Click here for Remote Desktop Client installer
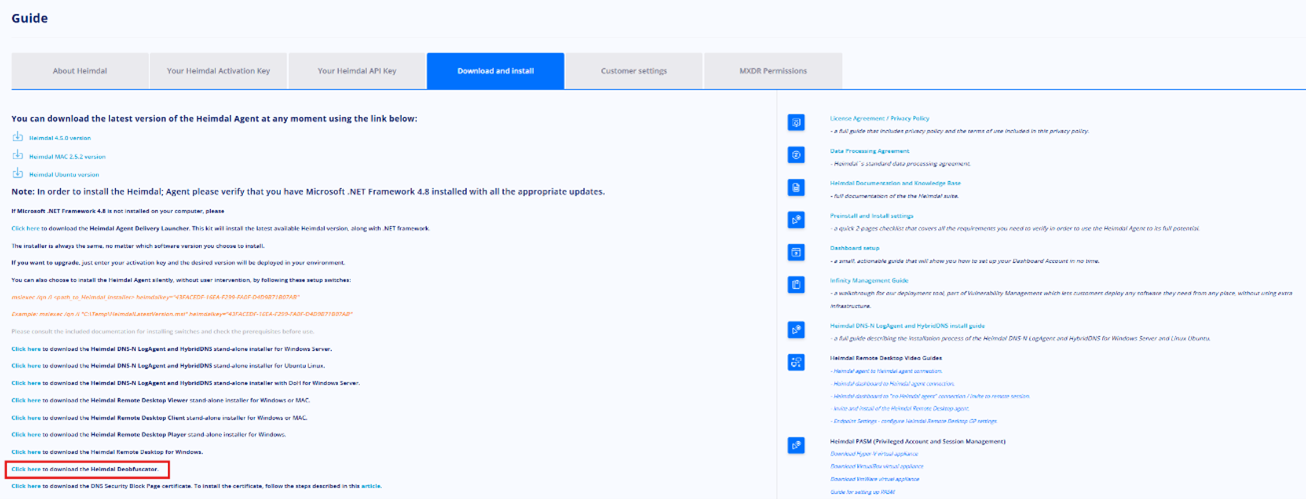The width and height of the screenshot is (1306, 499). (26, 417)
